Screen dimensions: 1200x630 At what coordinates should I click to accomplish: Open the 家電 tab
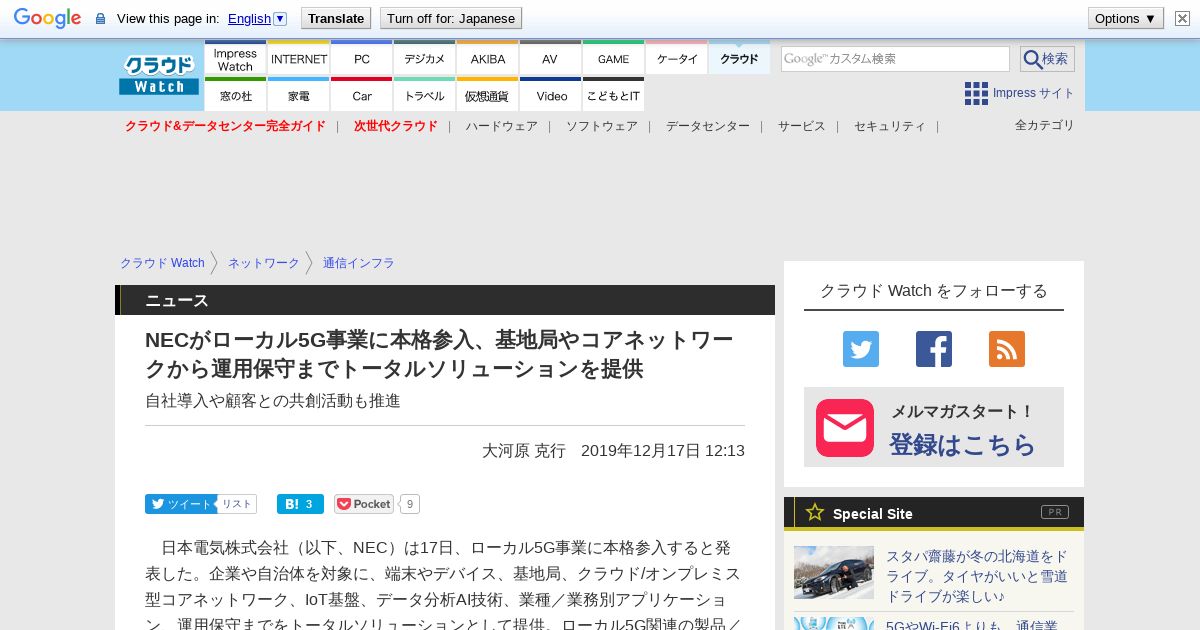tap(298, 95)
